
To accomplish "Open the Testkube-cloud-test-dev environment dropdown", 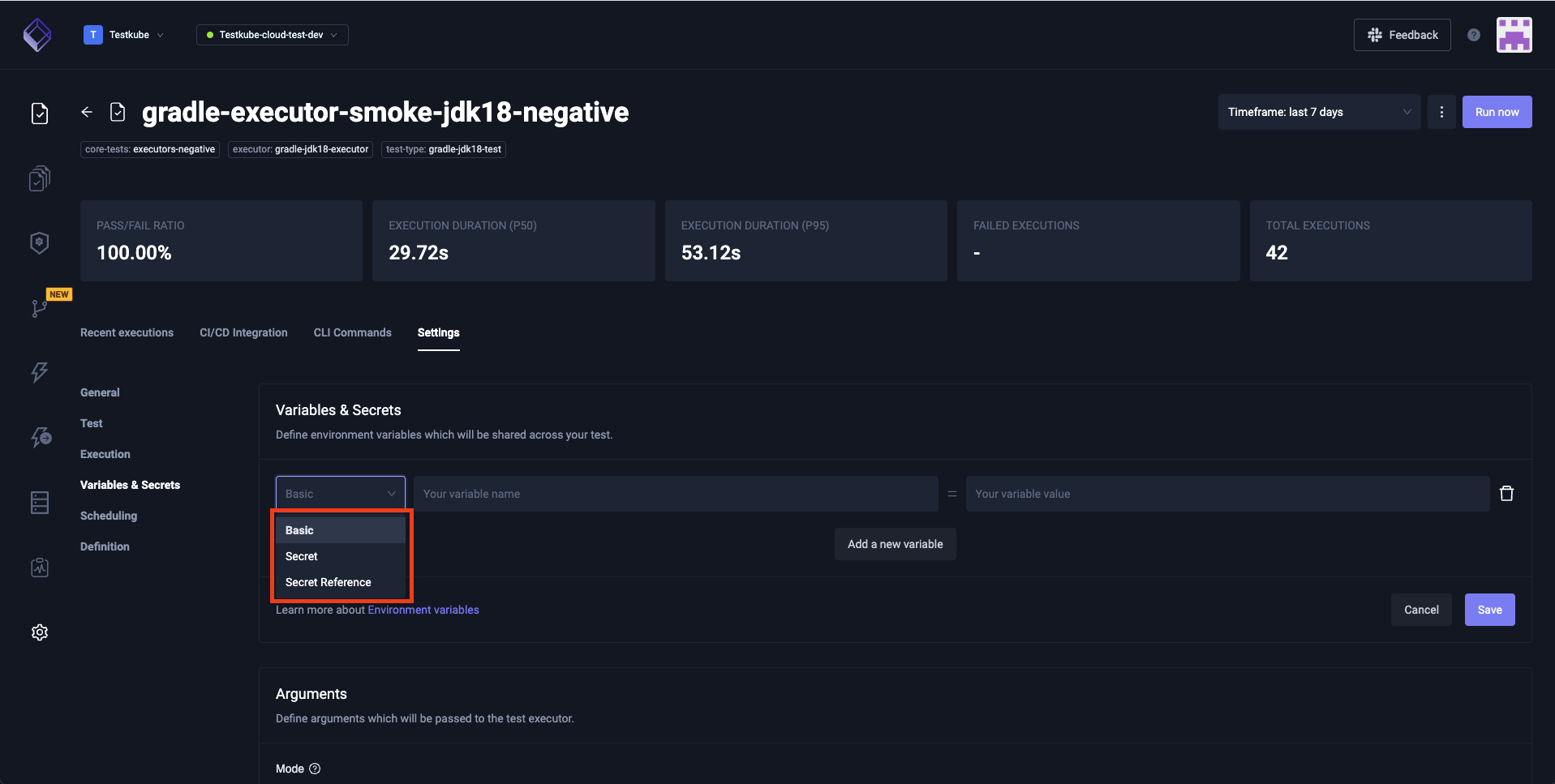I will click(x=272, y=35).
